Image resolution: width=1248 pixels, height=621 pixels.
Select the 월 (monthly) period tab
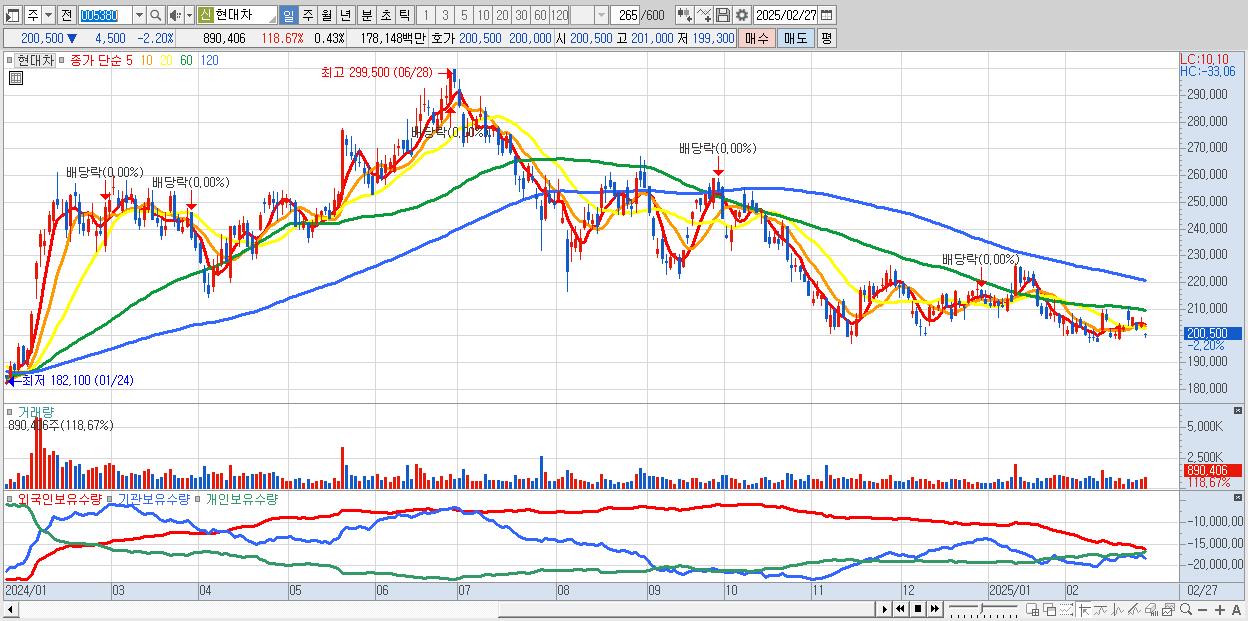point(326,15)
